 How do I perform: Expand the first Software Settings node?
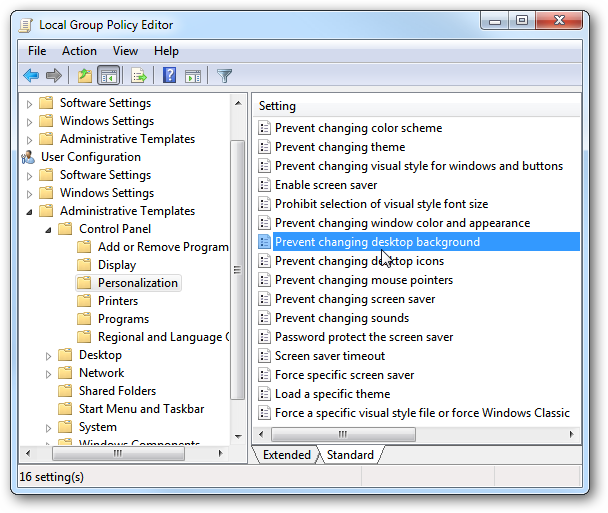(x=29, y=104)
